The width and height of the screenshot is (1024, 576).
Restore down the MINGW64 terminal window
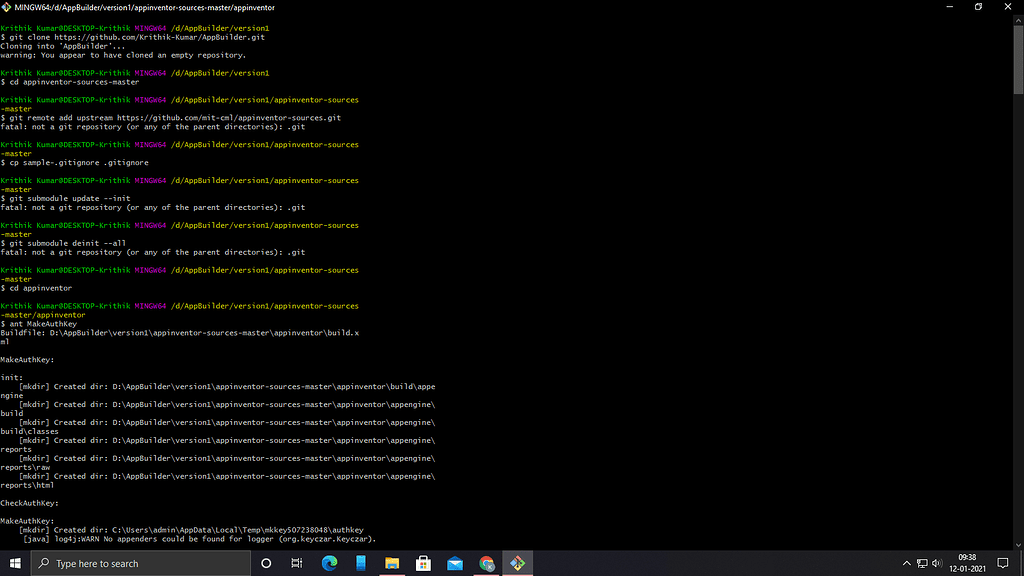978,7
